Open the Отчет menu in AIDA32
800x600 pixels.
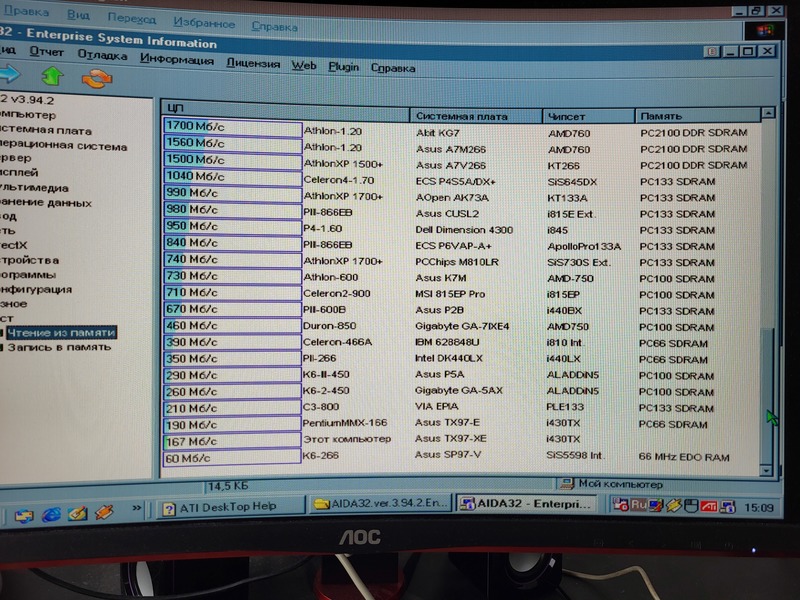click(x=46, y=52)
